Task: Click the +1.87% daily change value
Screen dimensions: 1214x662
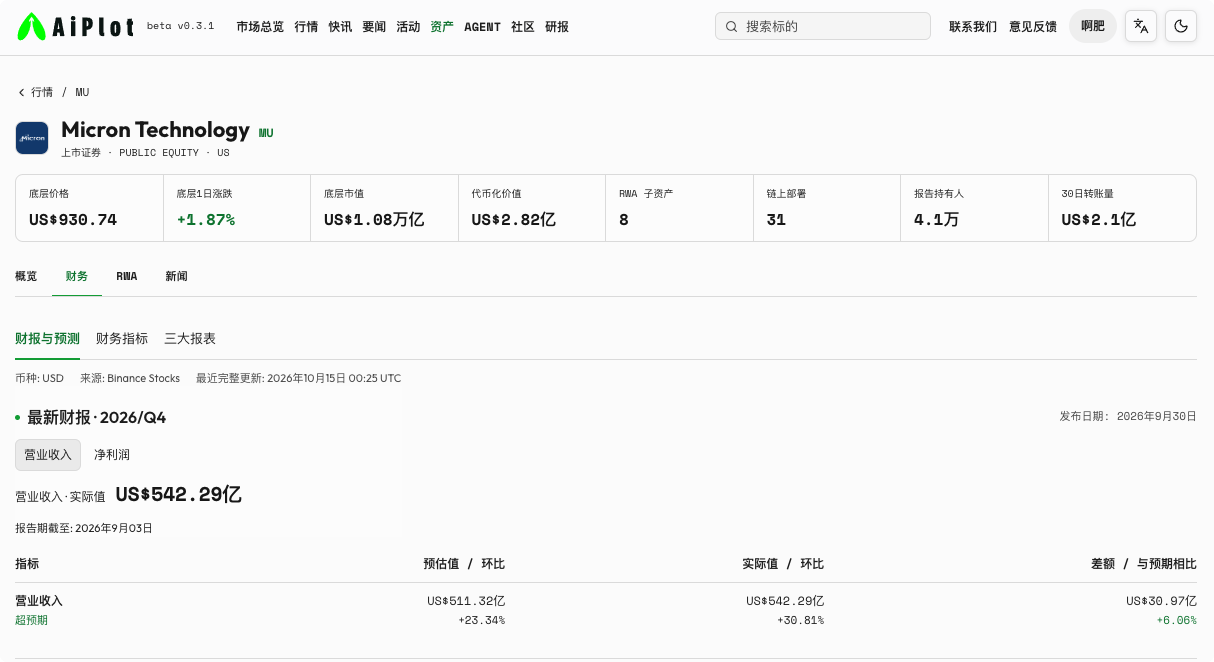Action: point(206,220)
